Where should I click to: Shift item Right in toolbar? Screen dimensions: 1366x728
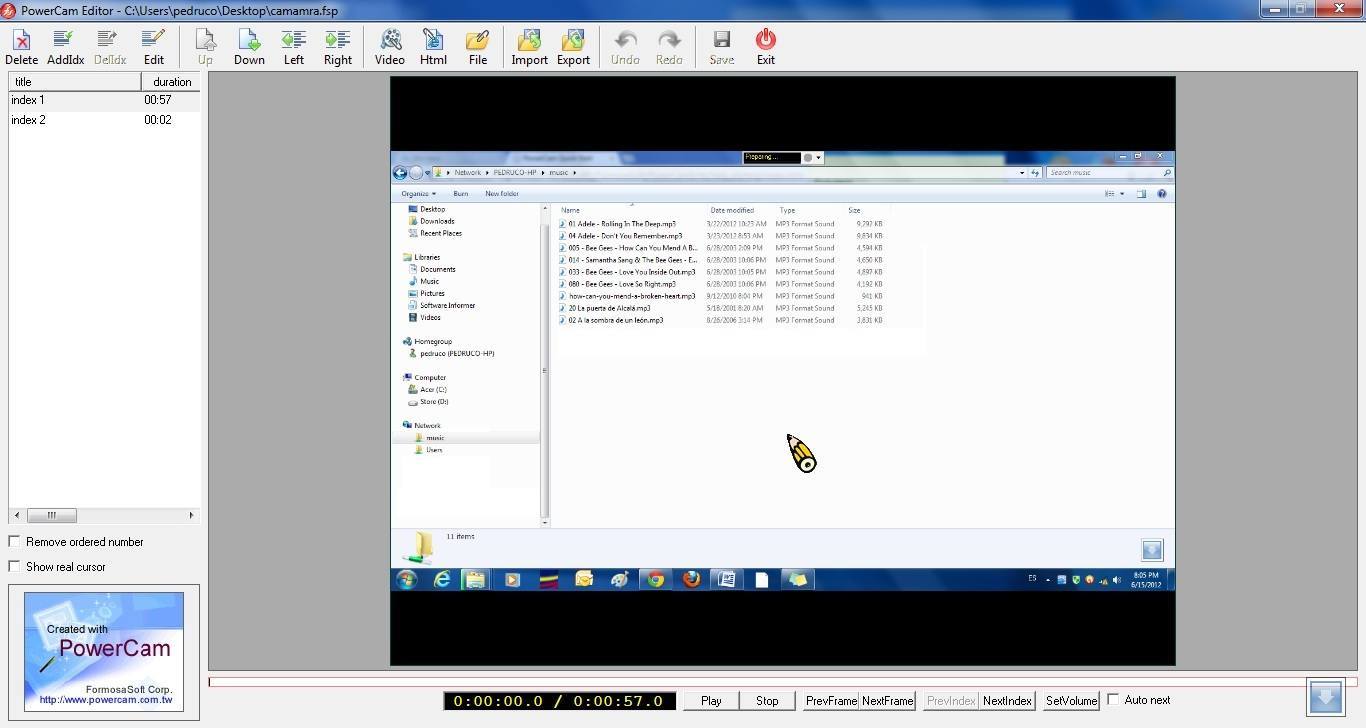pos(337,47)
